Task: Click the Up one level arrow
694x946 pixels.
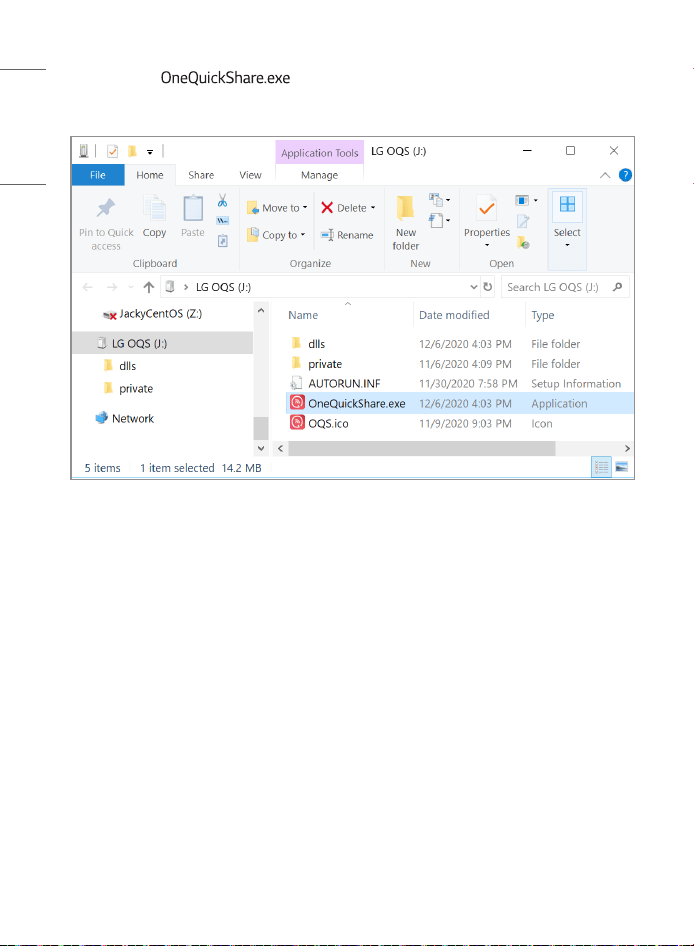Action: point(148,287)
